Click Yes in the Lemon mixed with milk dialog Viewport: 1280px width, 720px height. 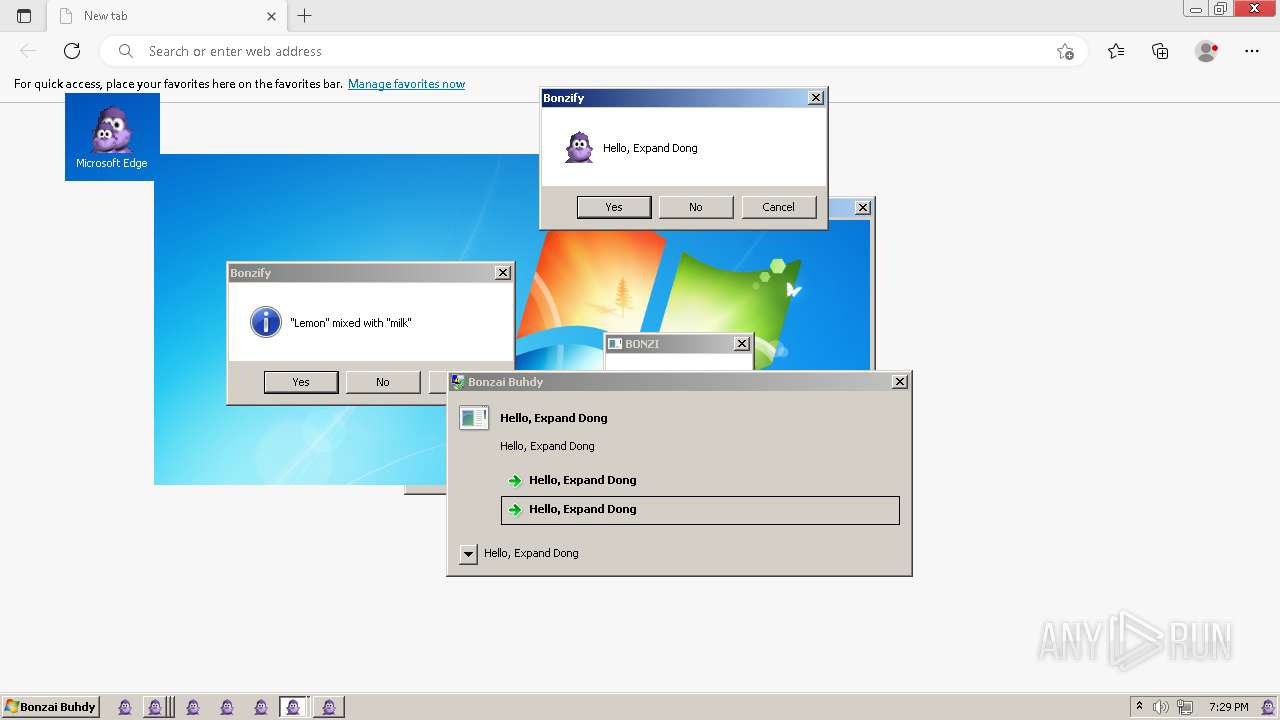pyautogui.click(x=301, y=382)
